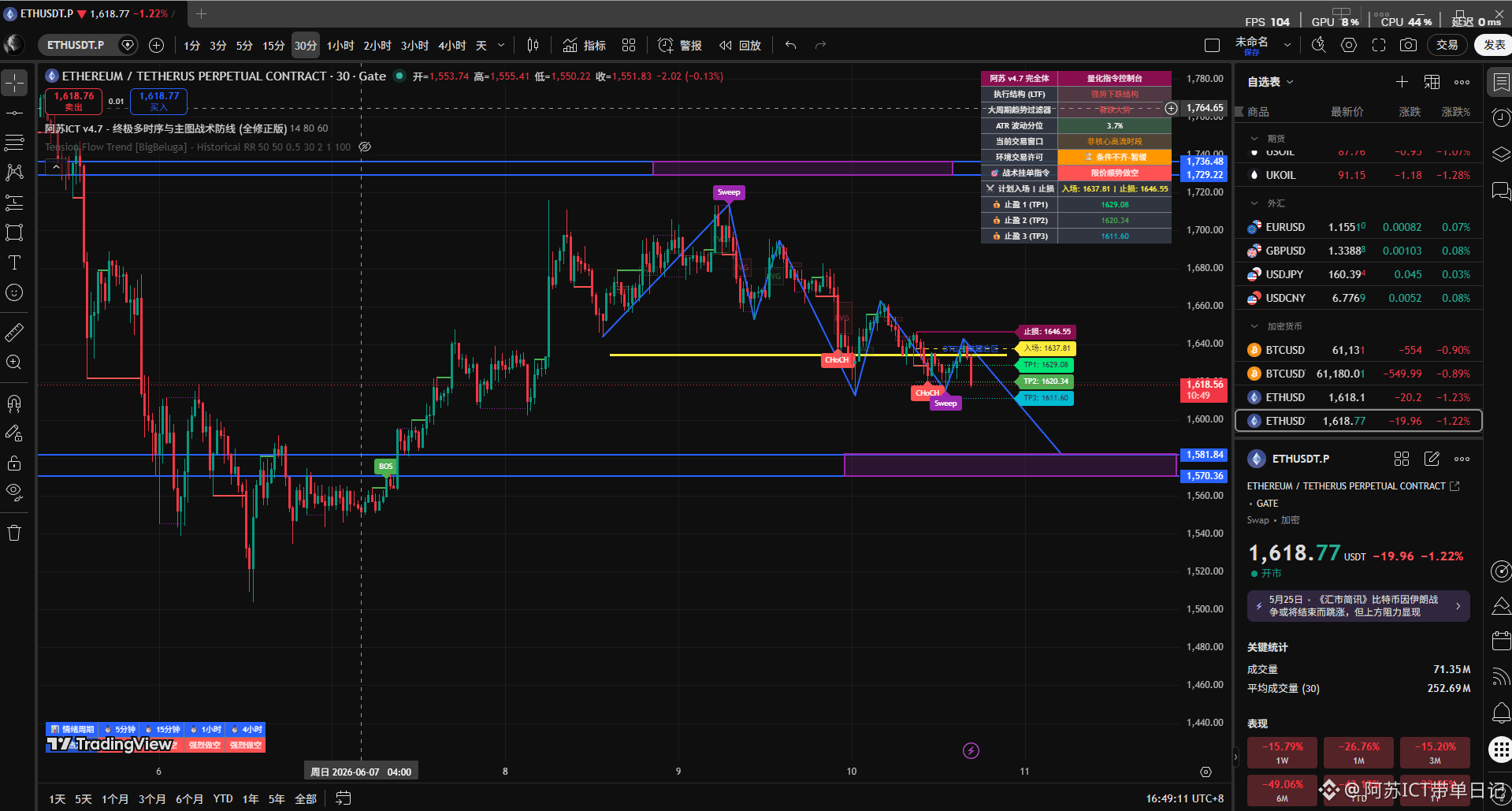Viewport: 1512px width, 811px height.
Task: Open the 指标 indicators dialog
Action: (x=585, y=46)
